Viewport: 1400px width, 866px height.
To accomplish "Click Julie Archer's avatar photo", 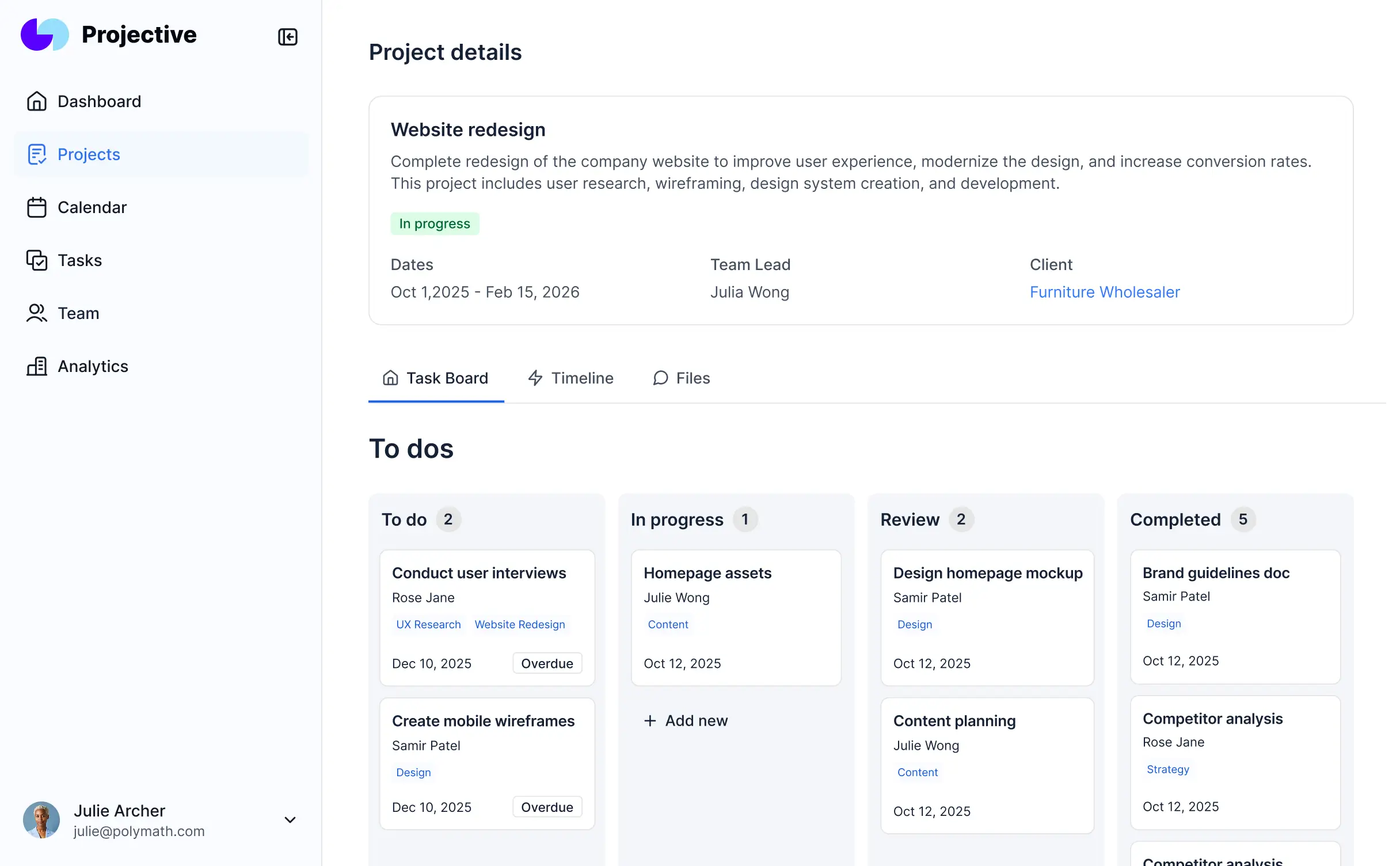I will click(41, 819).
